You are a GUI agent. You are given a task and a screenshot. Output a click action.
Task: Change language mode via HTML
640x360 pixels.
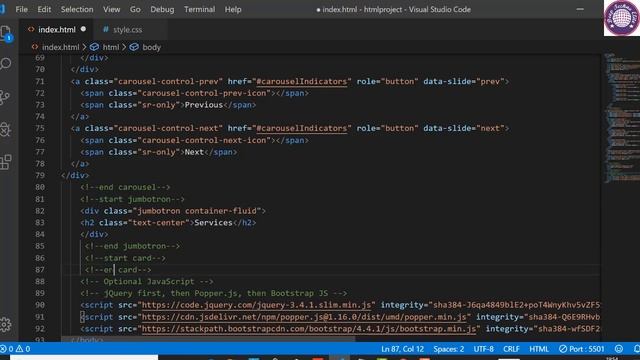[x=539, y=349]
